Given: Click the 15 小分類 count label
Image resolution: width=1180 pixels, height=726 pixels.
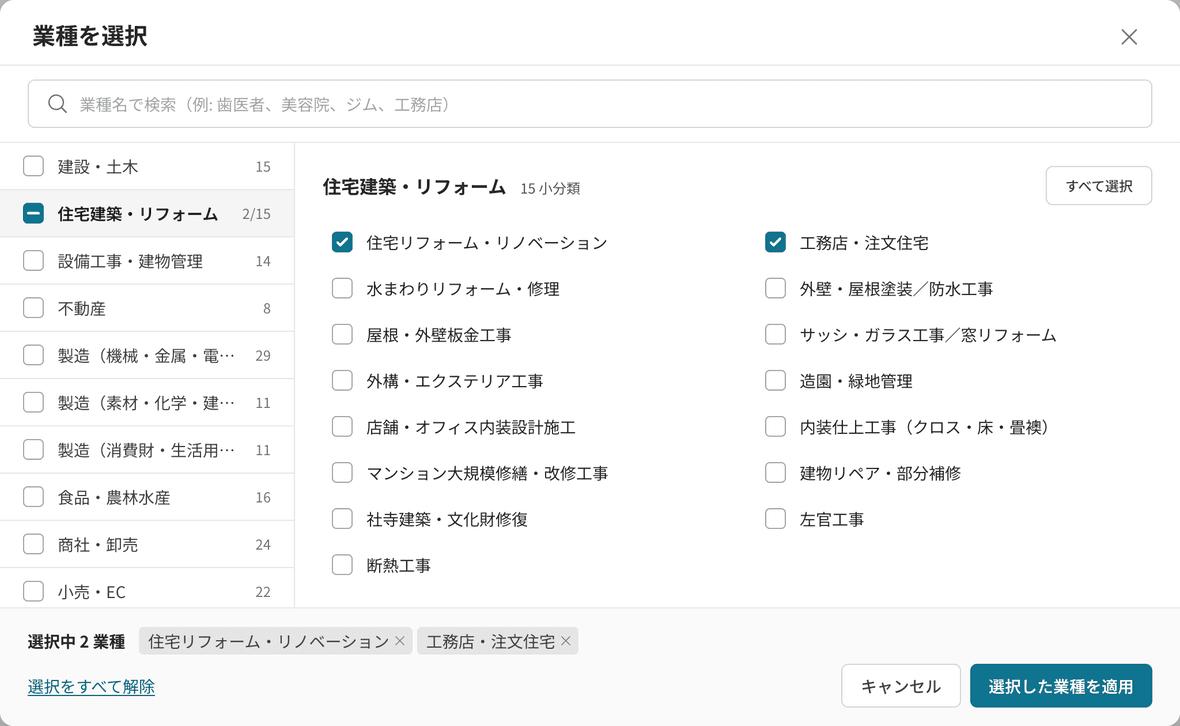Looking at the screenshot, I should point(550,188).
